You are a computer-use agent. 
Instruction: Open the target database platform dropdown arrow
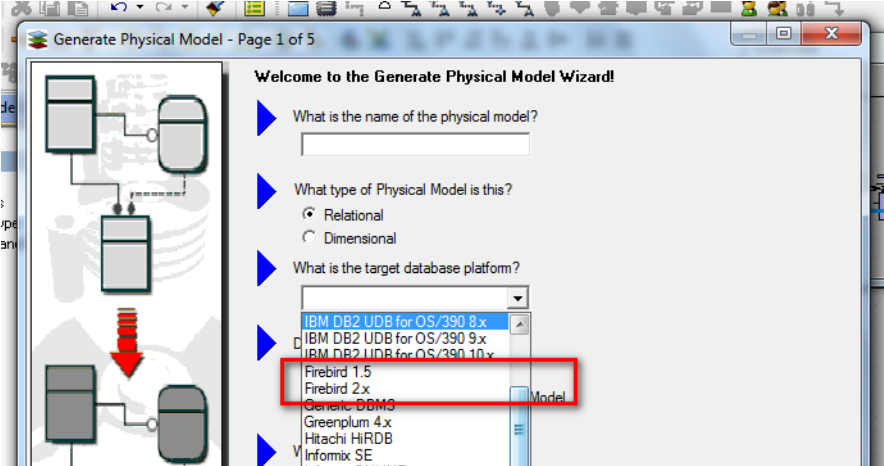click(517, 298)
